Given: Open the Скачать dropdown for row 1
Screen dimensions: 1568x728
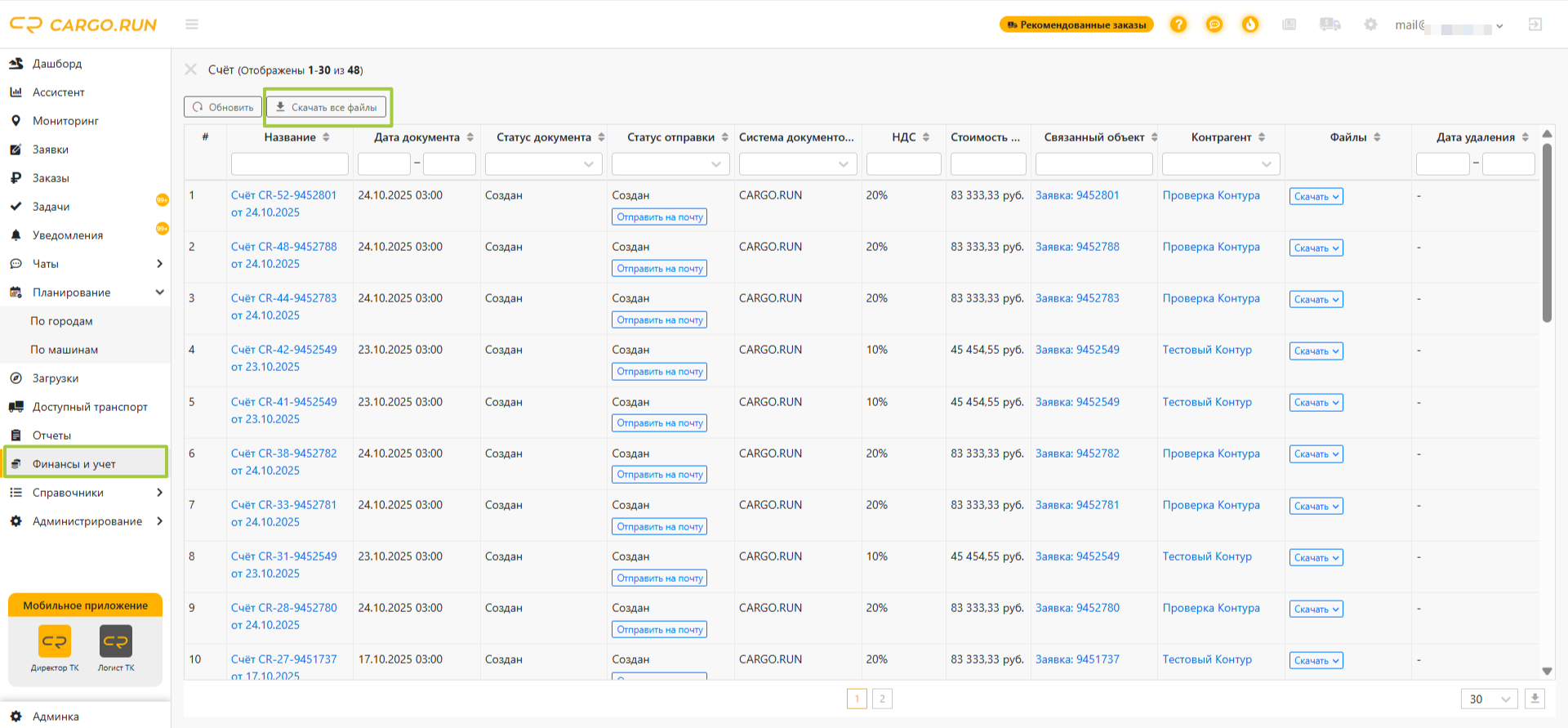Looking at the screenshot, I should (x=1316, y=196).
